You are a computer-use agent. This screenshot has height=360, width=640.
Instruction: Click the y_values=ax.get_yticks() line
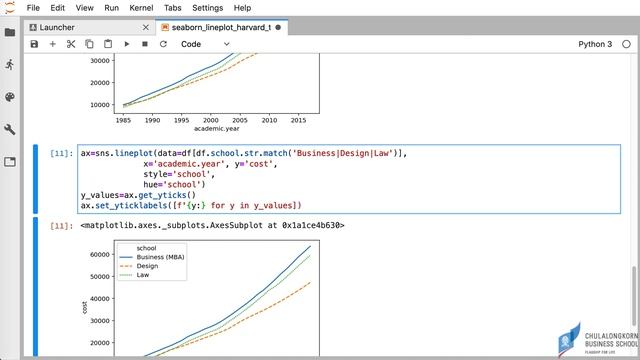(x=138, y=195)
